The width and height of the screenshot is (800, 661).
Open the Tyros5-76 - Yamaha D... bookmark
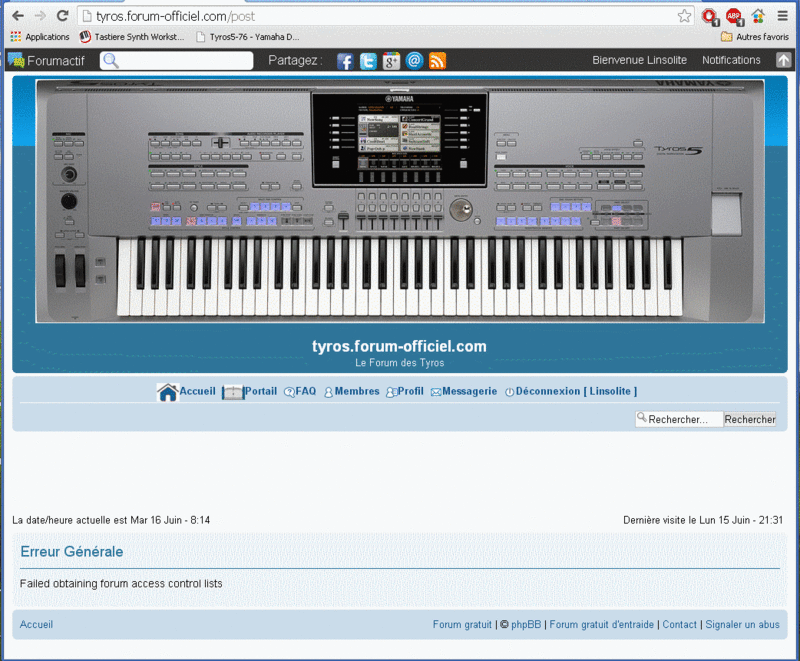pos(248,37)
